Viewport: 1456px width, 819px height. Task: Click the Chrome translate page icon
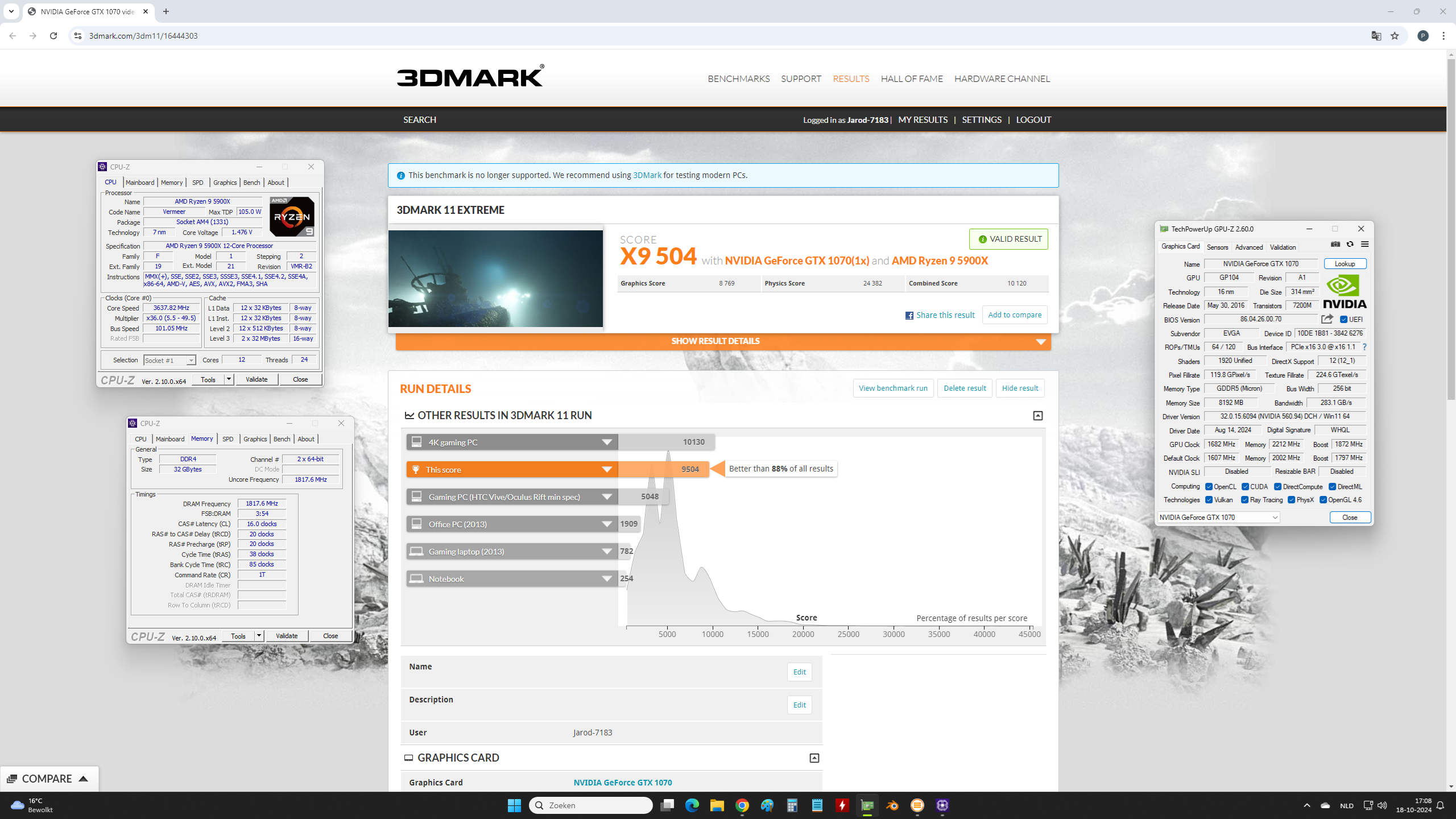pos(1376,36)
